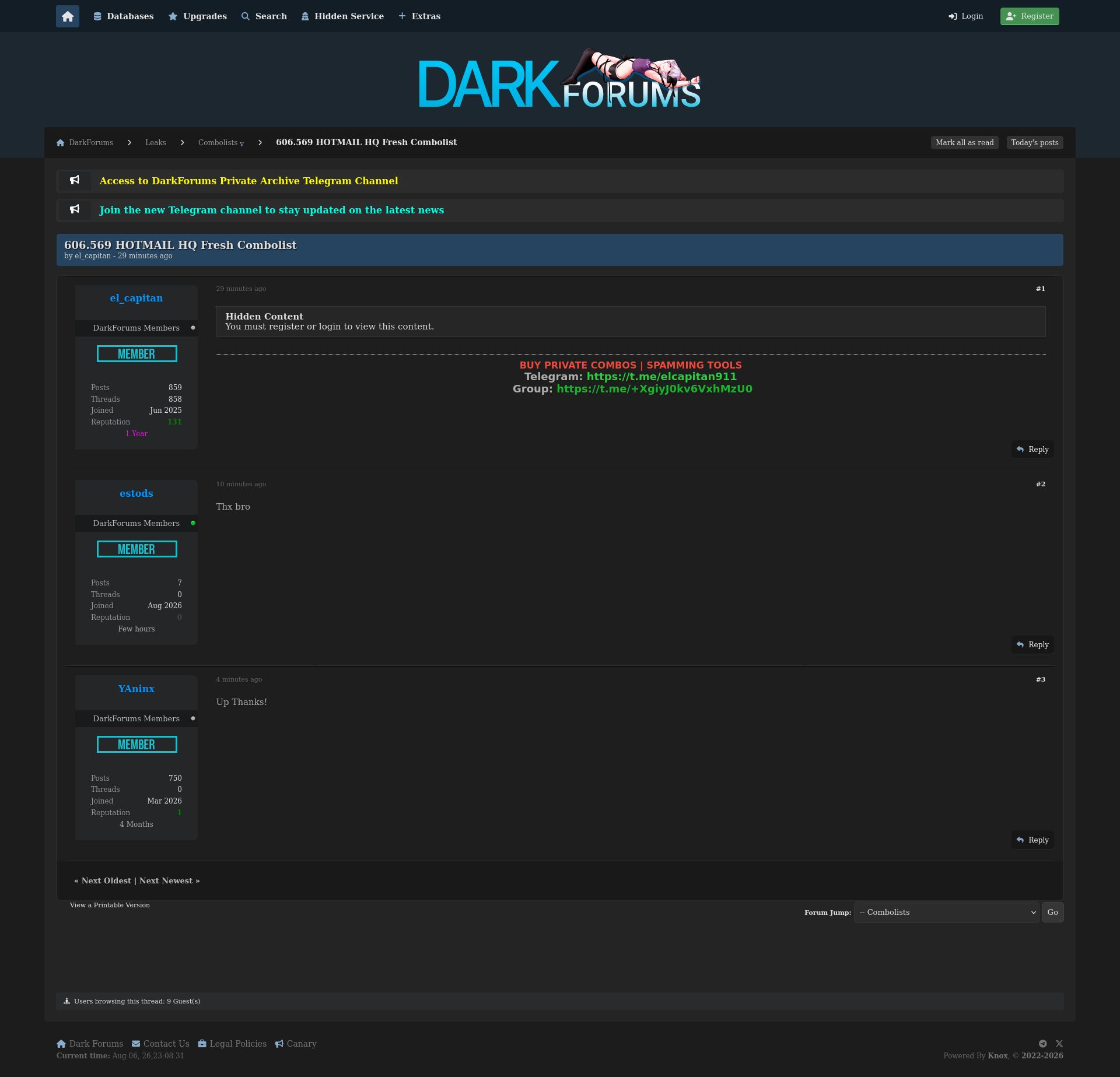Reply to el_capitan's post
The height and width of the screenshot is (1077, 1120).
tap(1032, 450)
